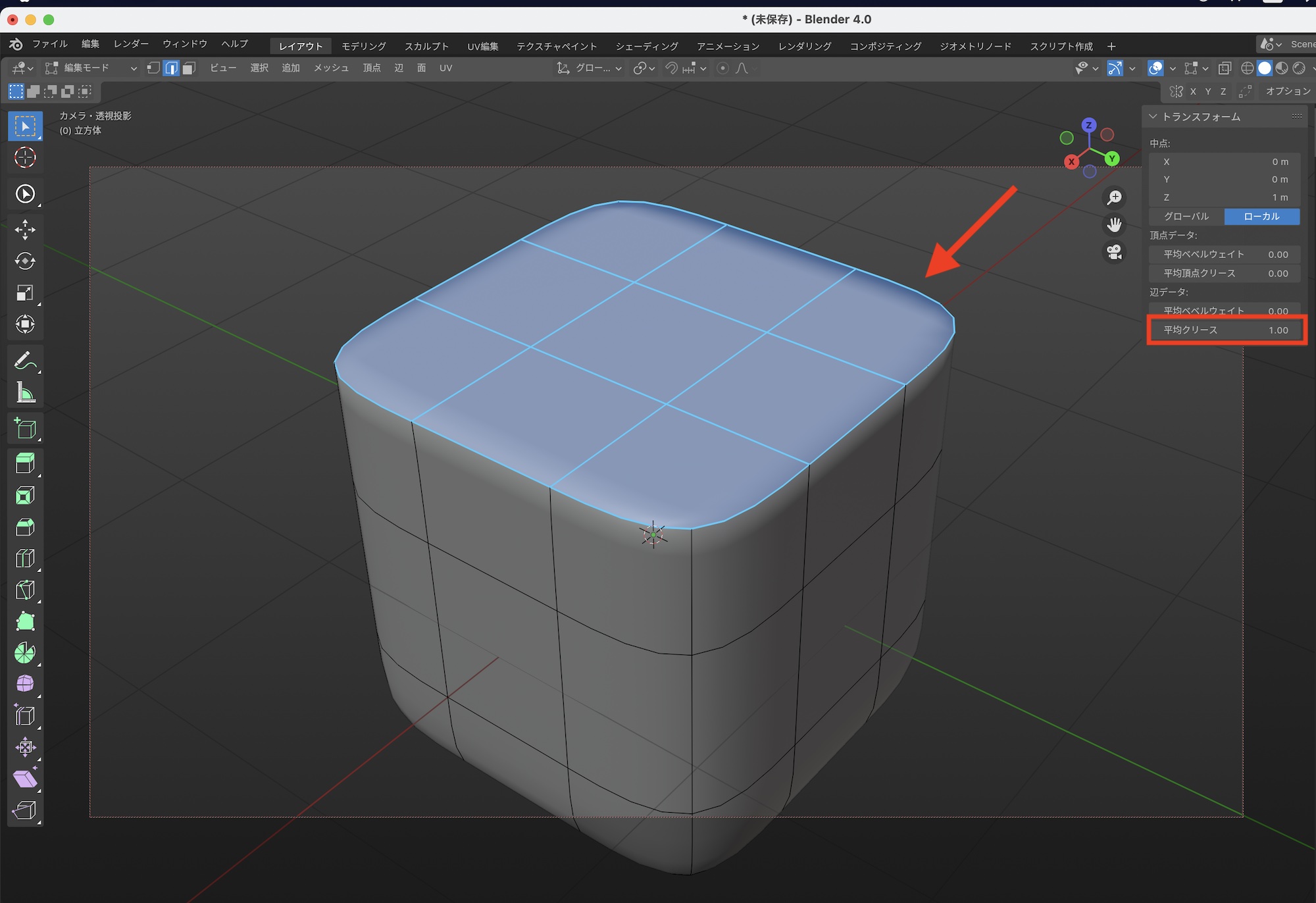The height and width of the screenshot is (903, 1316).
Task: Click the camera view icon
Action: pos(1114,252)
